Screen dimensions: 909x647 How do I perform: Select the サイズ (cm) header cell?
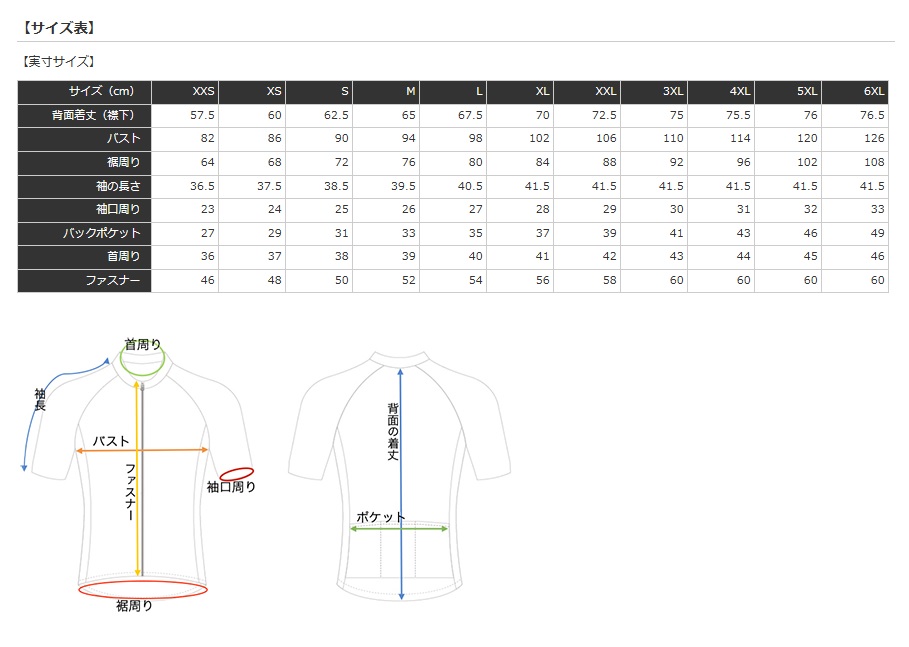[x=85, y=92]
